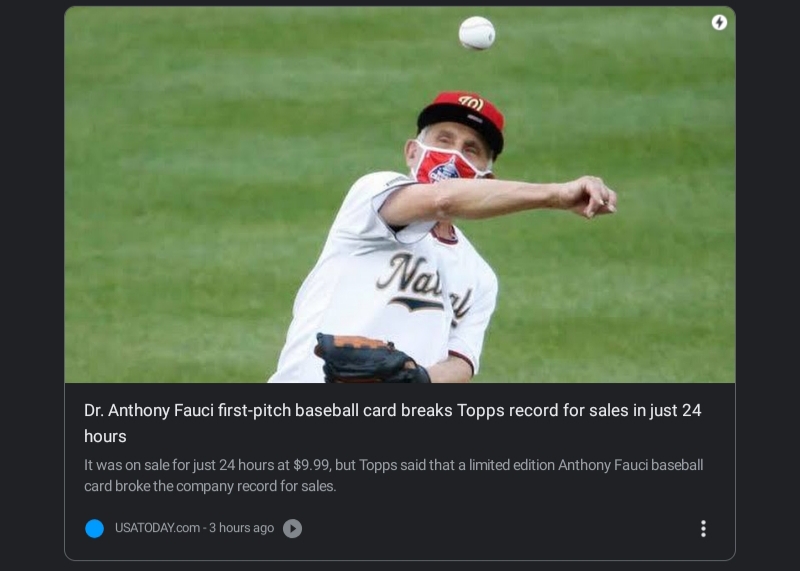
Task: Click the blue circle publisher icon
Action: (x=94, y=528)
